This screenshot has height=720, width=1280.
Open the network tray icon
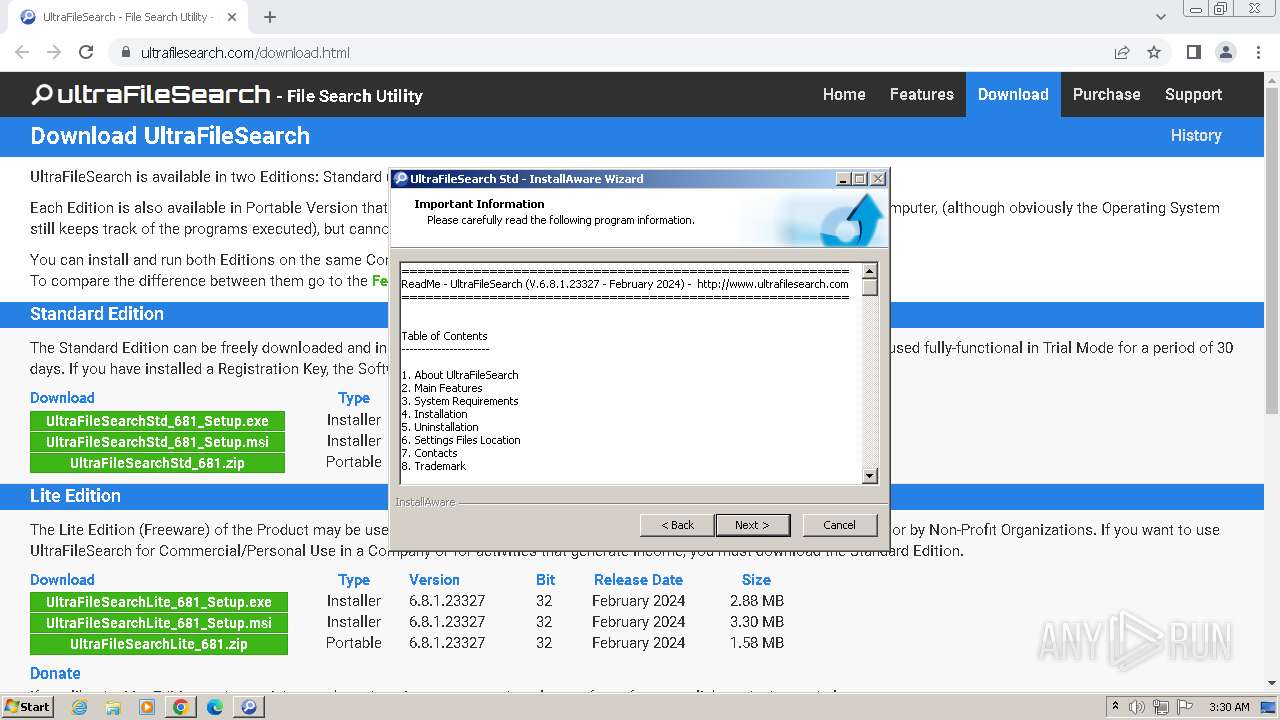click(x=1162, y=707)
